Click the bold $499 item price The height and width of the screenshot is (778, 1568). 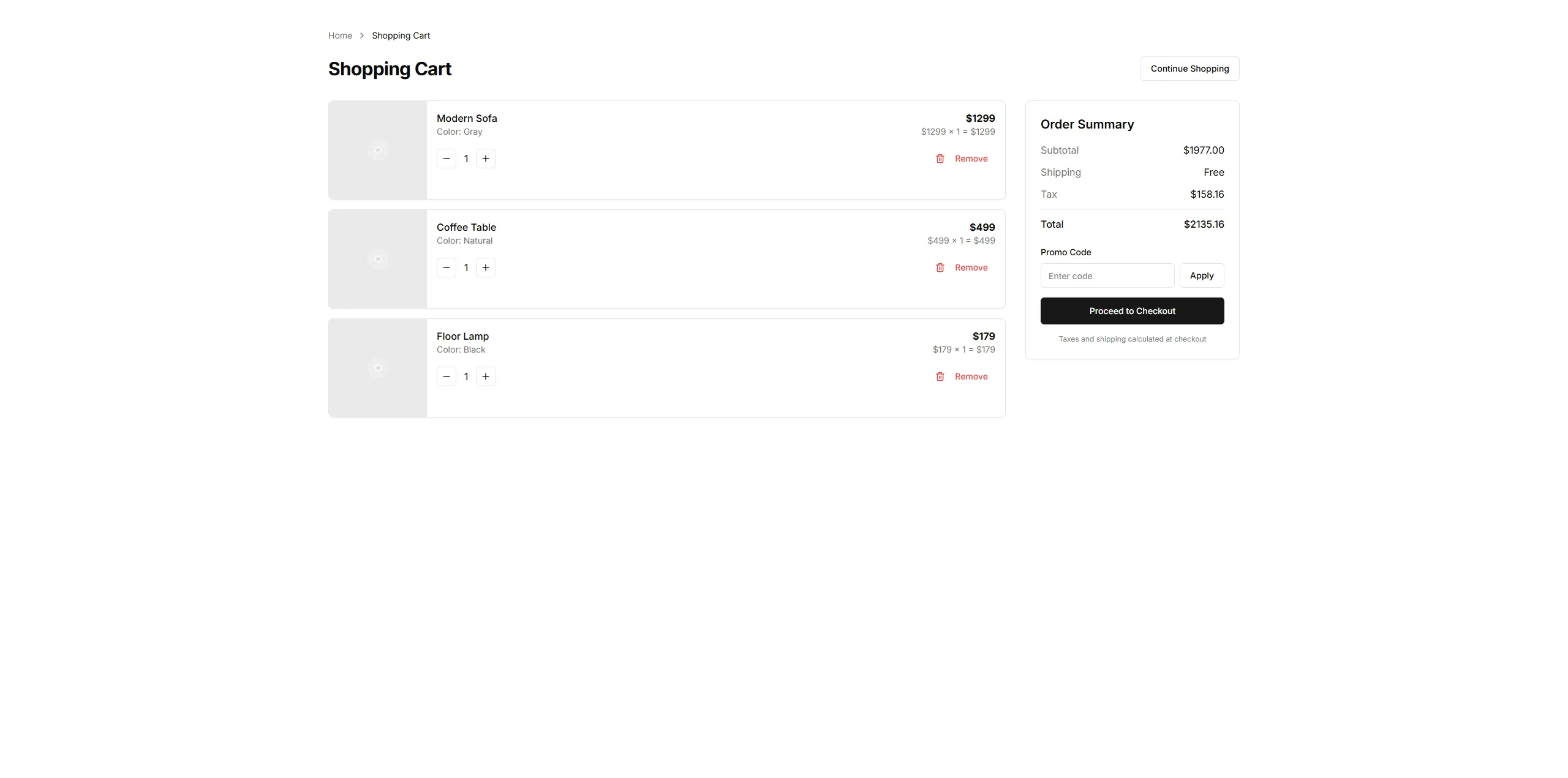982,227
